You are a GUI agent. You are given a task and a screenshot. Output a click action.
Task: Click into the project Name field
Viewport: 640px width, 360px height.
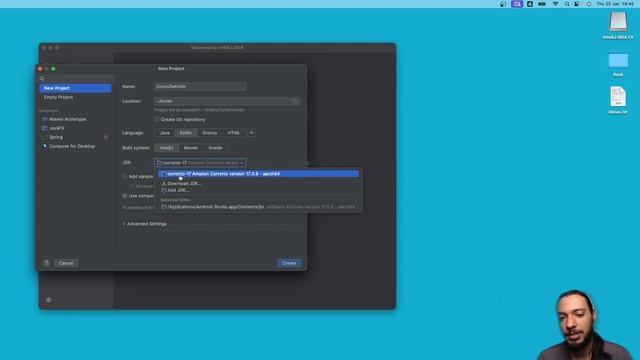(x=200, y=87)
